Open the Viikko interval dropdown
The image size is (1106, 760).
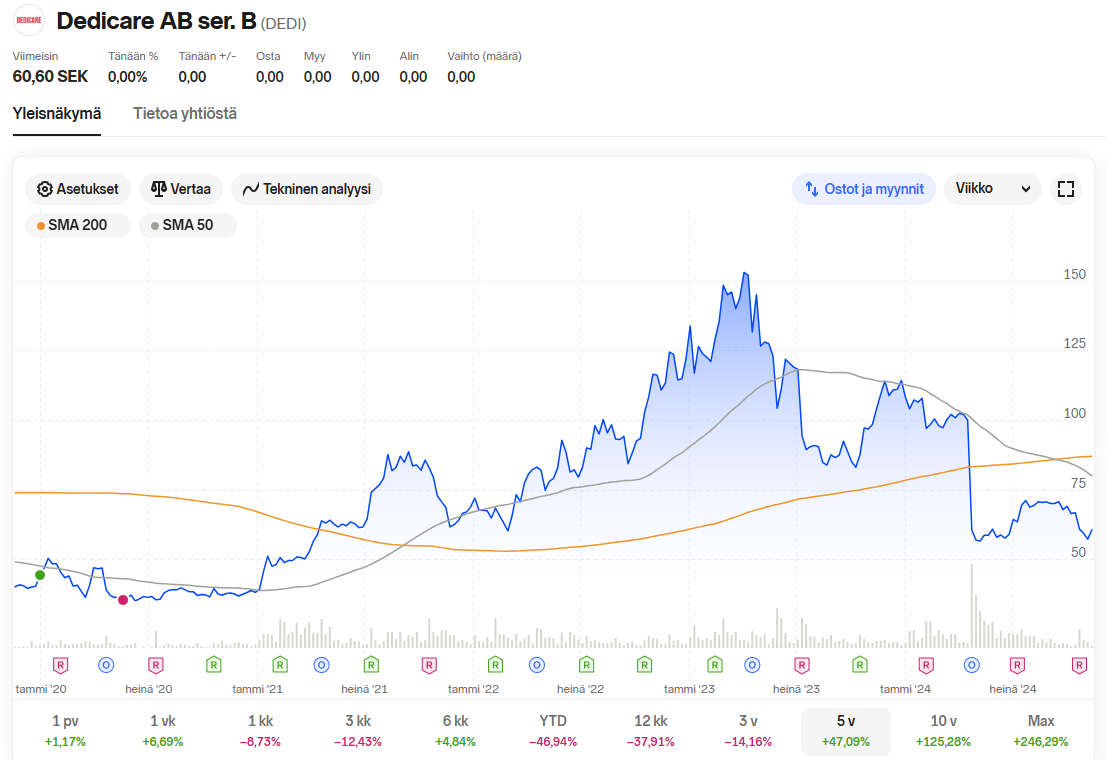[x=992, y=189]
